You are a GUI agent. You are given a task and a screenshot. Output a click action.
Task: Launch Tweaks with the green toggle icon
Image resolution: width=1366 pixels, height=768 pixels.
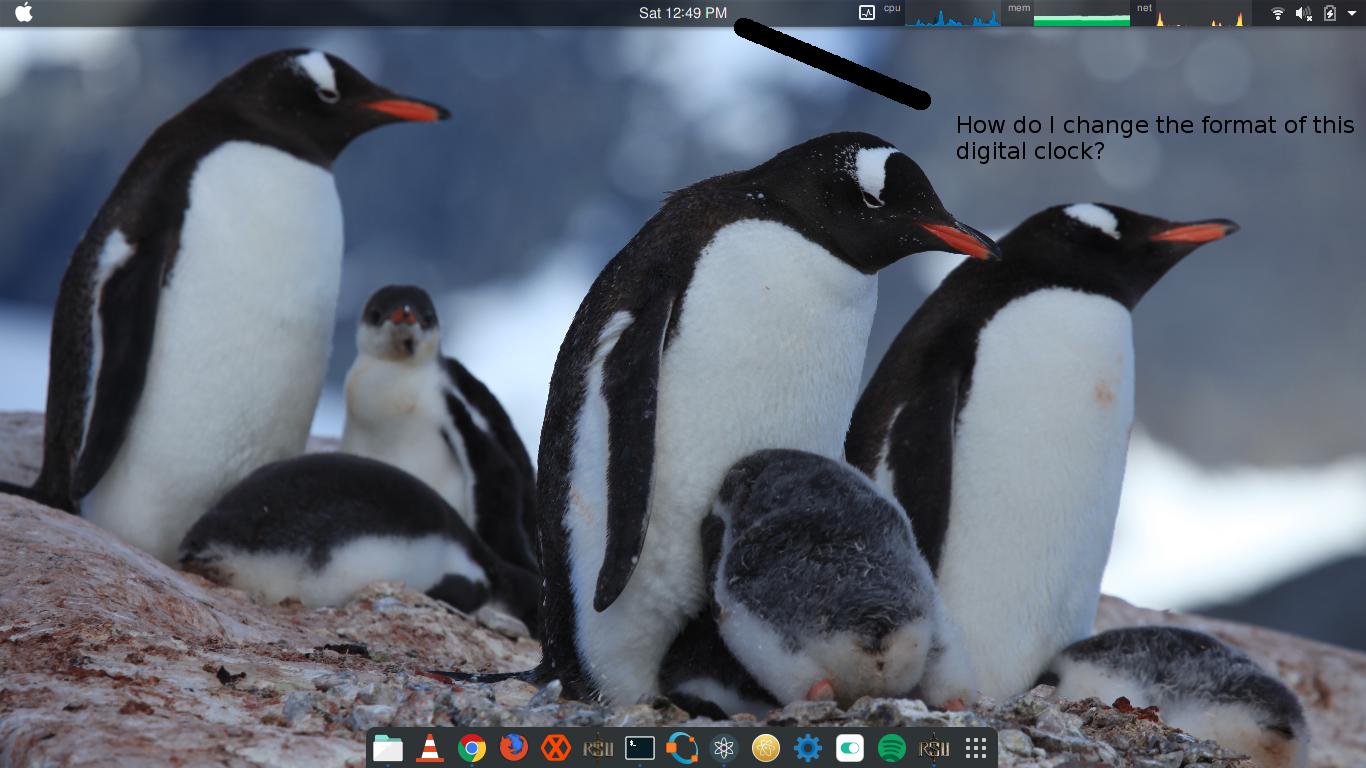[x=850, y=747]
